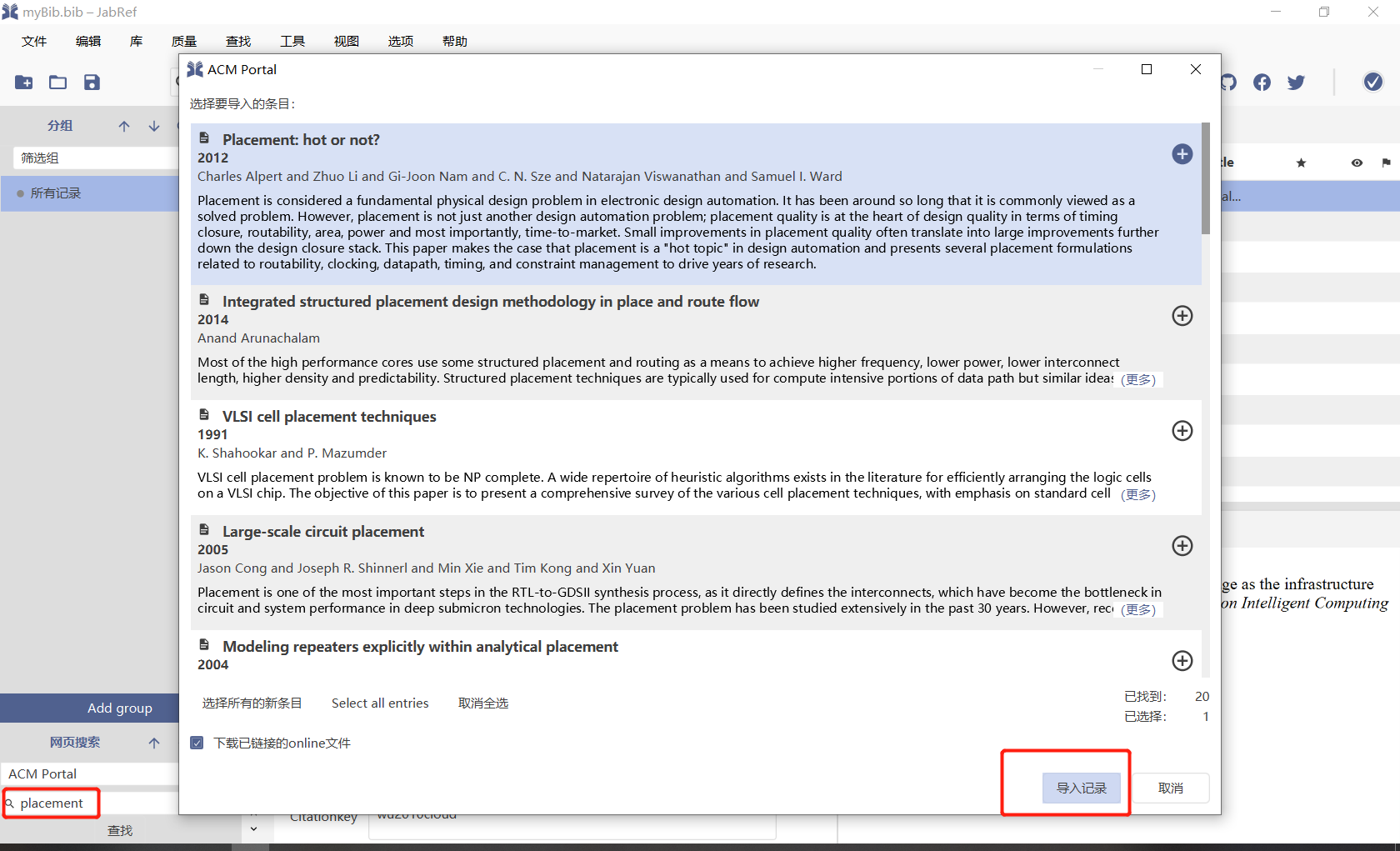The image size is (1400, 851).
Task: Click the circled checkmark icon in main toolbar
Action: point(1373,81)
